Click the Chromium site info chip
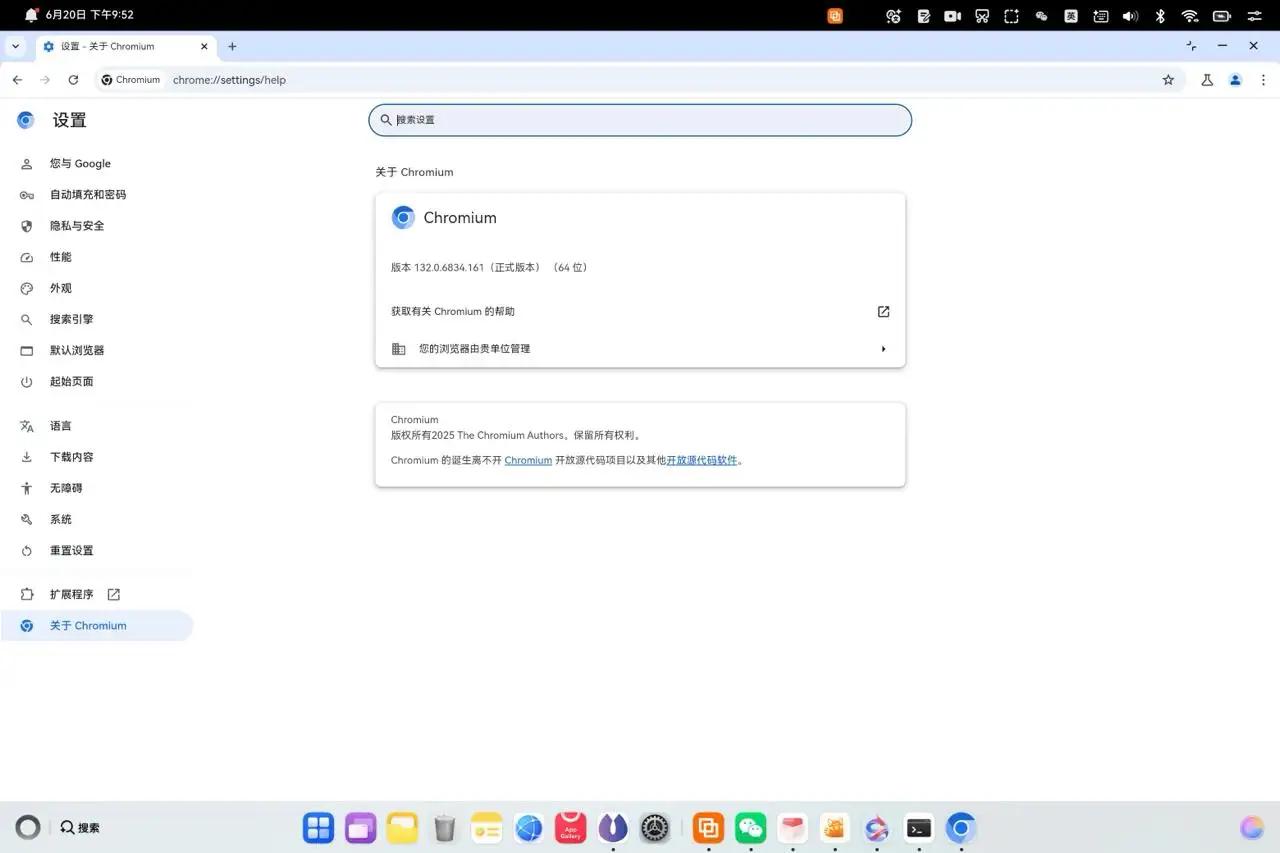The height and width of the screenshot is (853, 1280). (x=131, y=80)
